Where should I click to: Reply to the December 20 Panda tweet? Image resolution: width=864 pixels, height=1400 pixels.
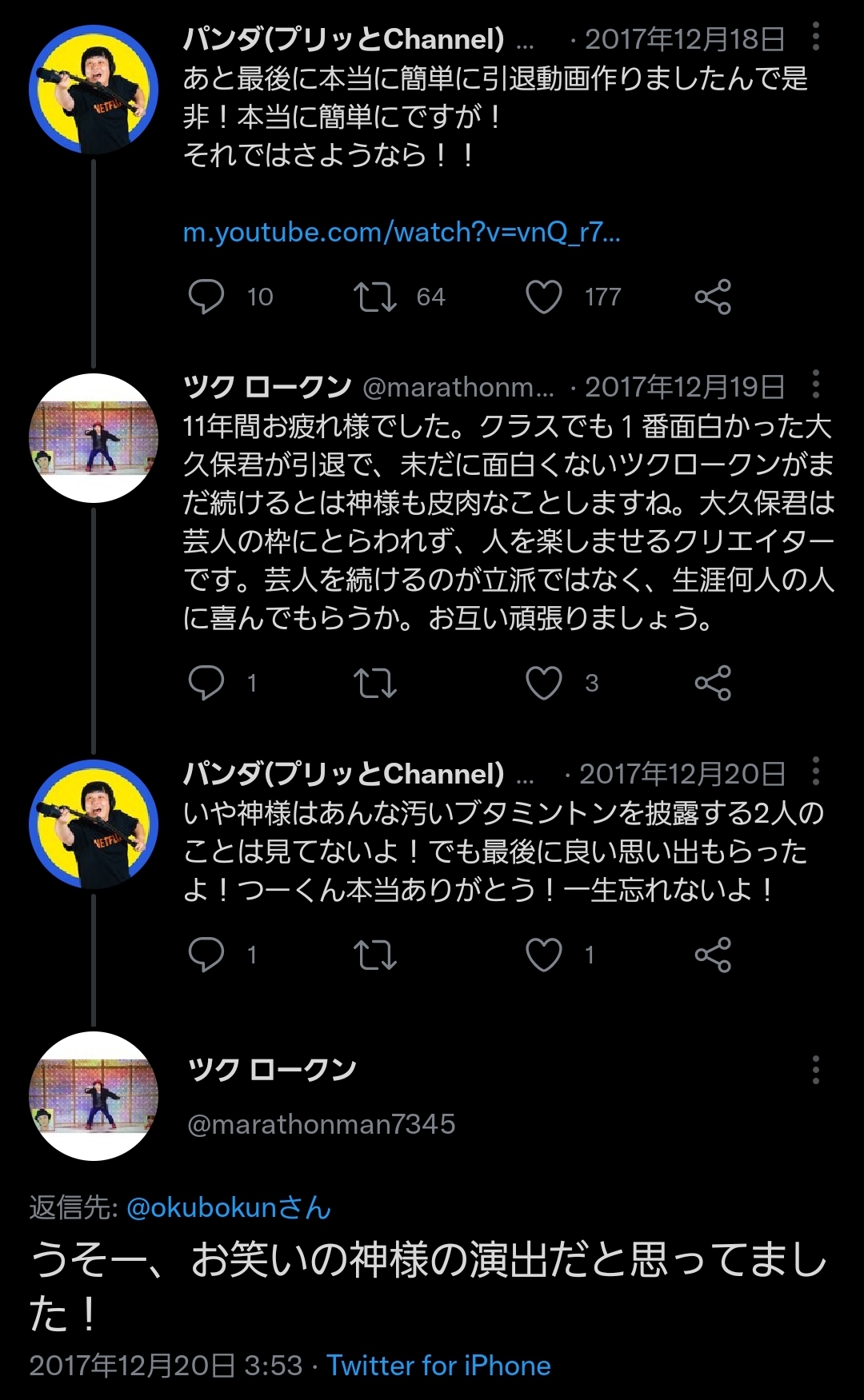click(206, 955)
